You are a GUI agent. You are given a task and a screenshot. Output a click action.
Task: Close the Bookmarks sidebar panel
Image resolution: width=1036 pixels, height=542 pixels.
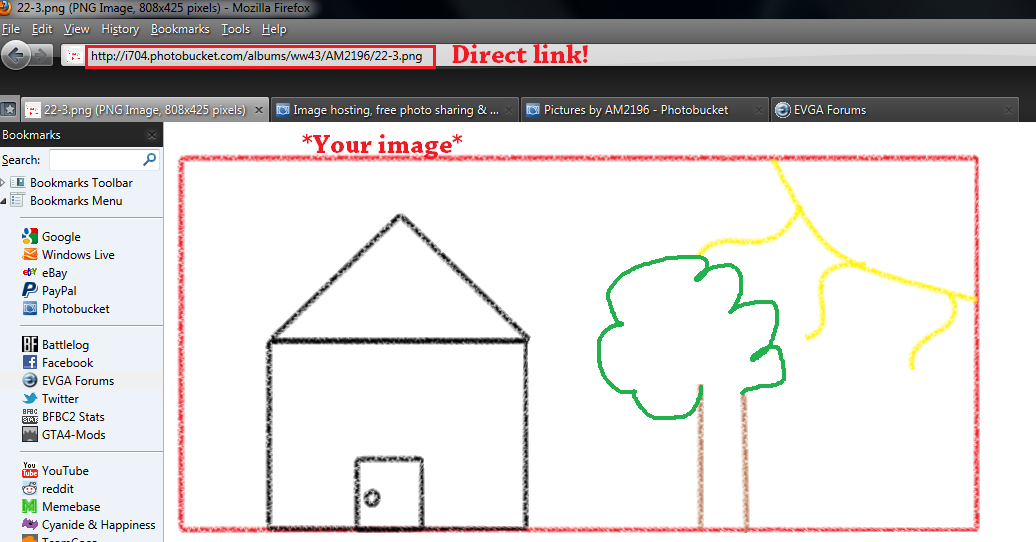152,135
